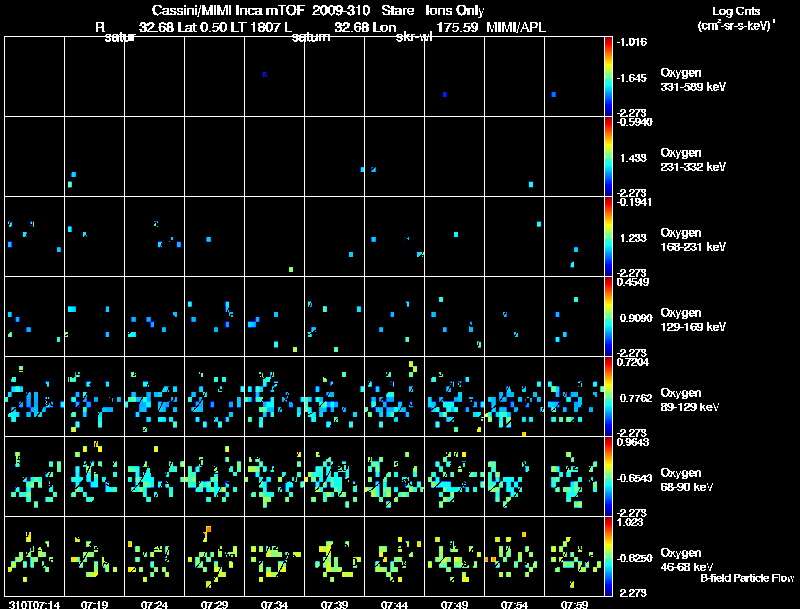Click the 'B-field Particle Flow' legend text
Image resolution: width=800 pixels, height=609 pixels.
747,578
